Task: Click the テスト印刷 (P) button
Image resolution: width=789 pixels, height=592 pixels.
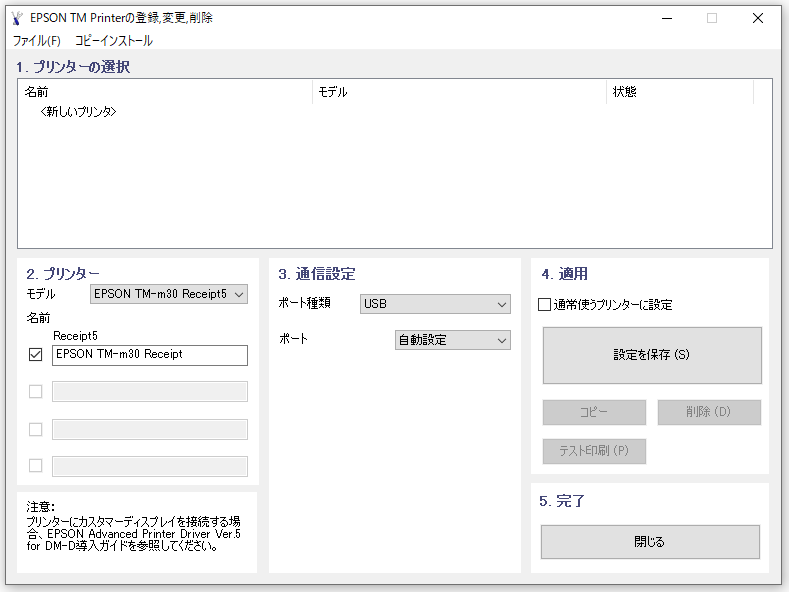Action: coord(594,451)
